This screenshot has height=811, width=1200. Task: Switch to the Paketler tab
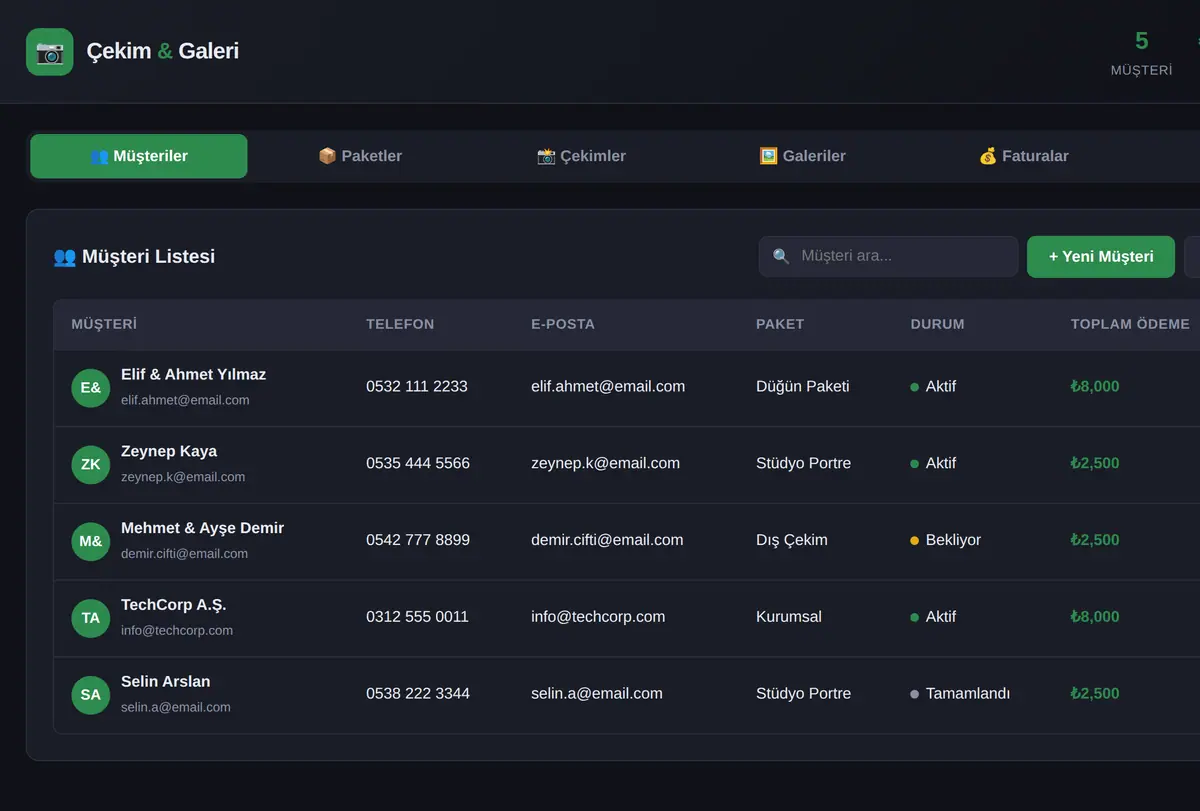tap(360, 156)
